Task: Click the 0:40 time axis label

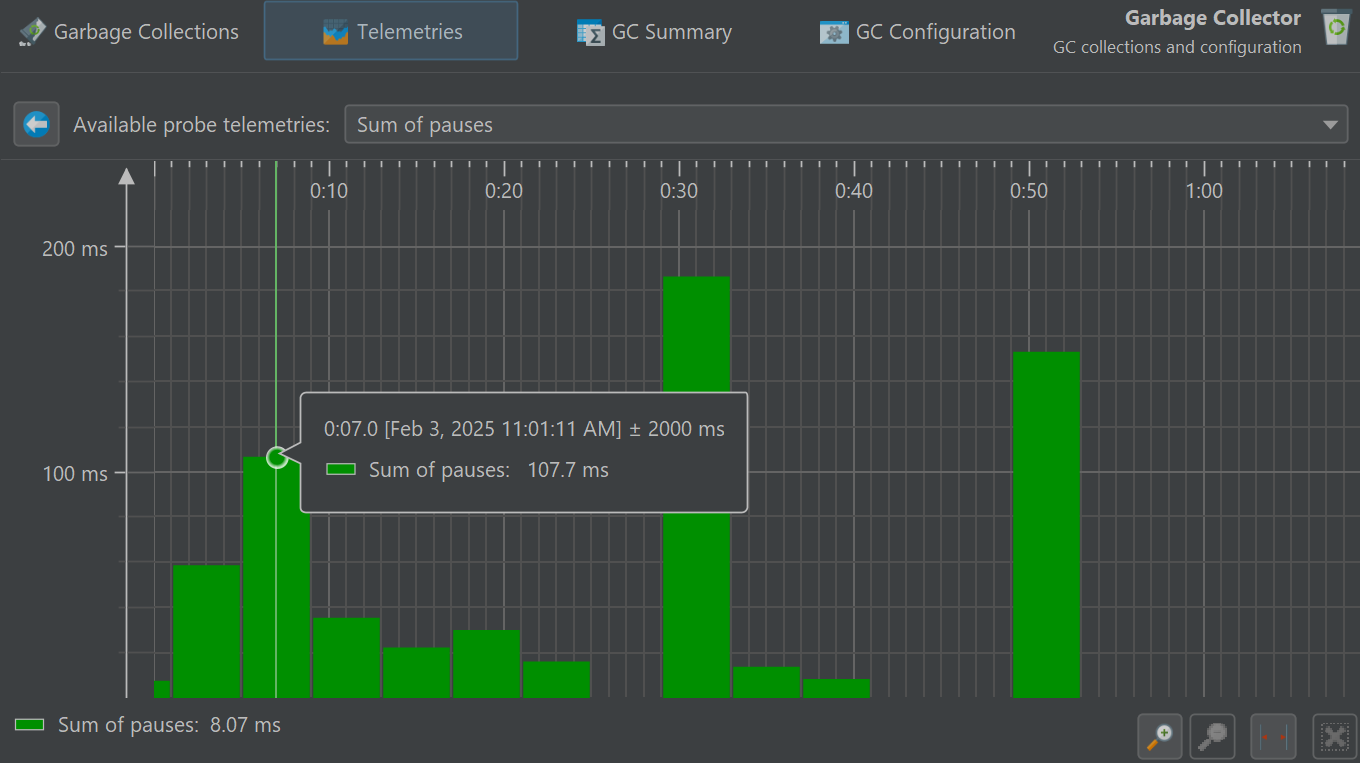Action: tap(854, 192)
